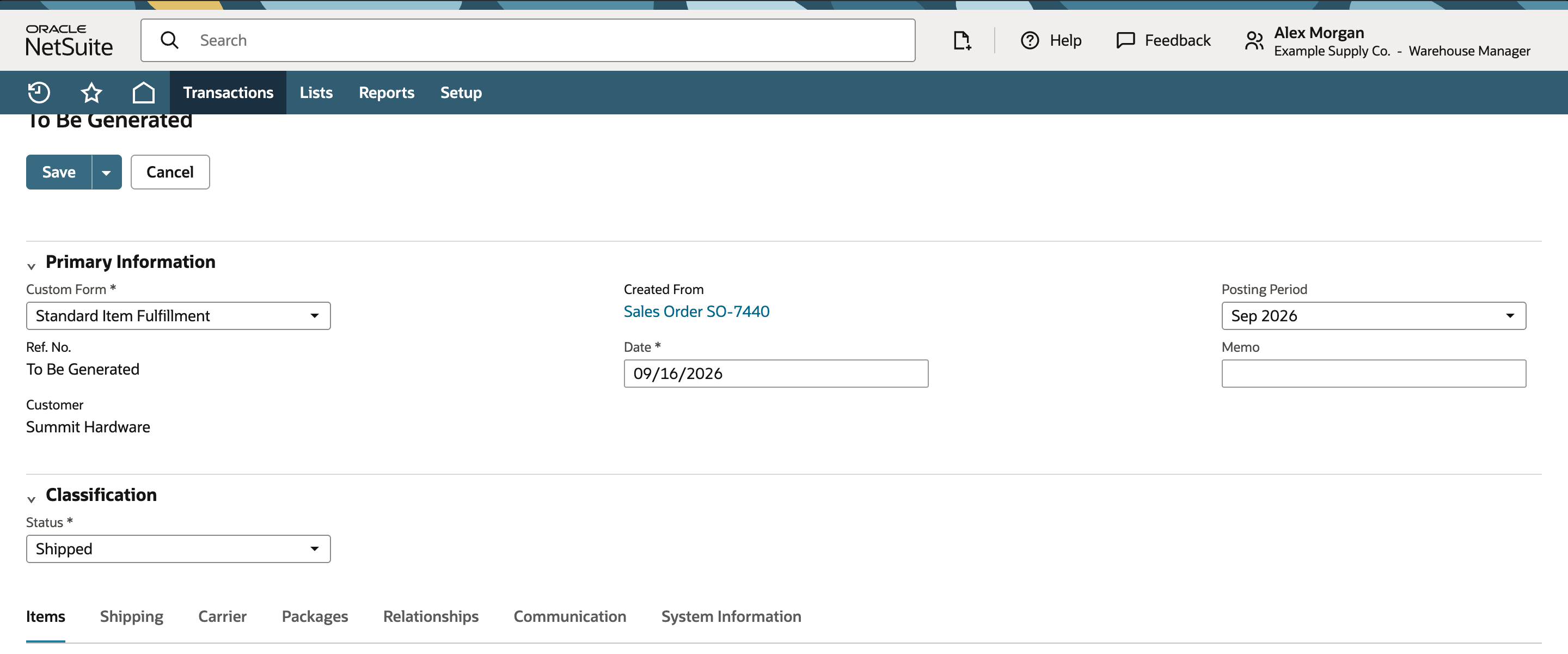Click into the global Search field
The width and height of the screenshot is (1568, 654).
528,40
